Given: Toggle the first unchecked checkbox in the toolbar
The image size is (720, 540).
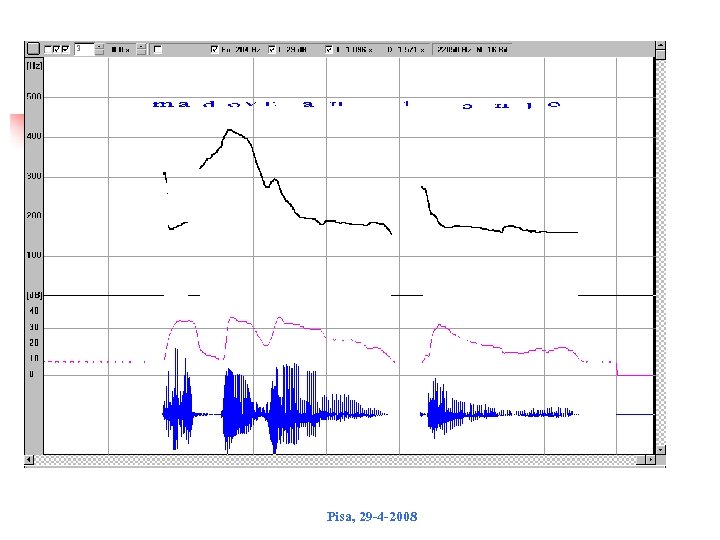Looking at the screenshot, I should [x=48, y=49].
